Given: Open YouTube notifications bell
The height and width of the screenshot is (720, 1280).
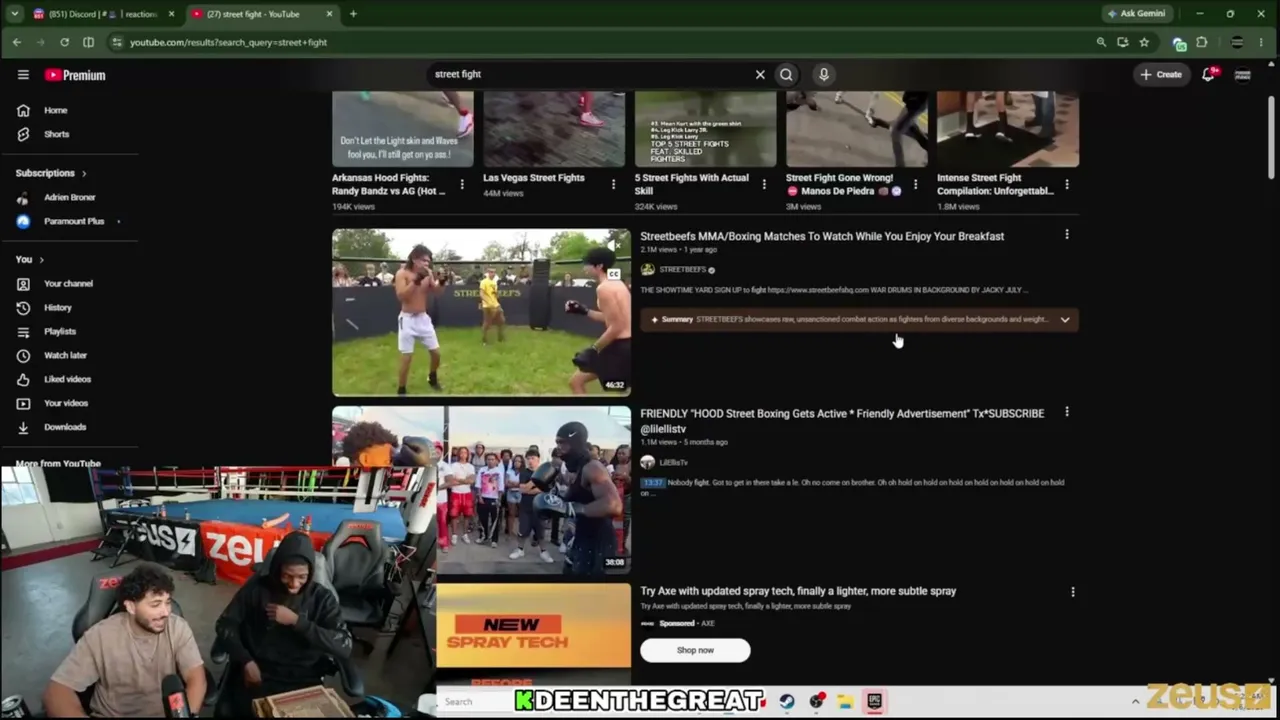Looking at the screenshot, I should click(x=1209, y=74).
